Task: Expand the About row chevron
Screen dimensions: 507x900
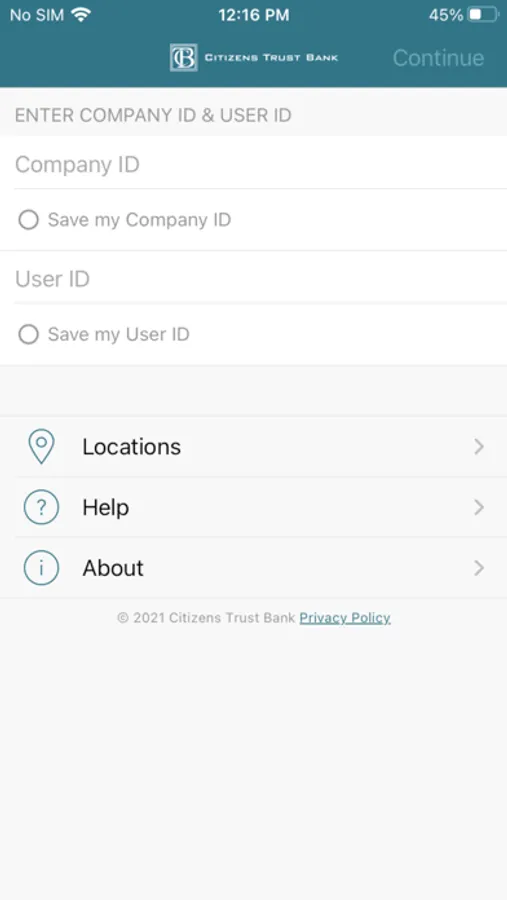Action: click(x=479, y=568)
